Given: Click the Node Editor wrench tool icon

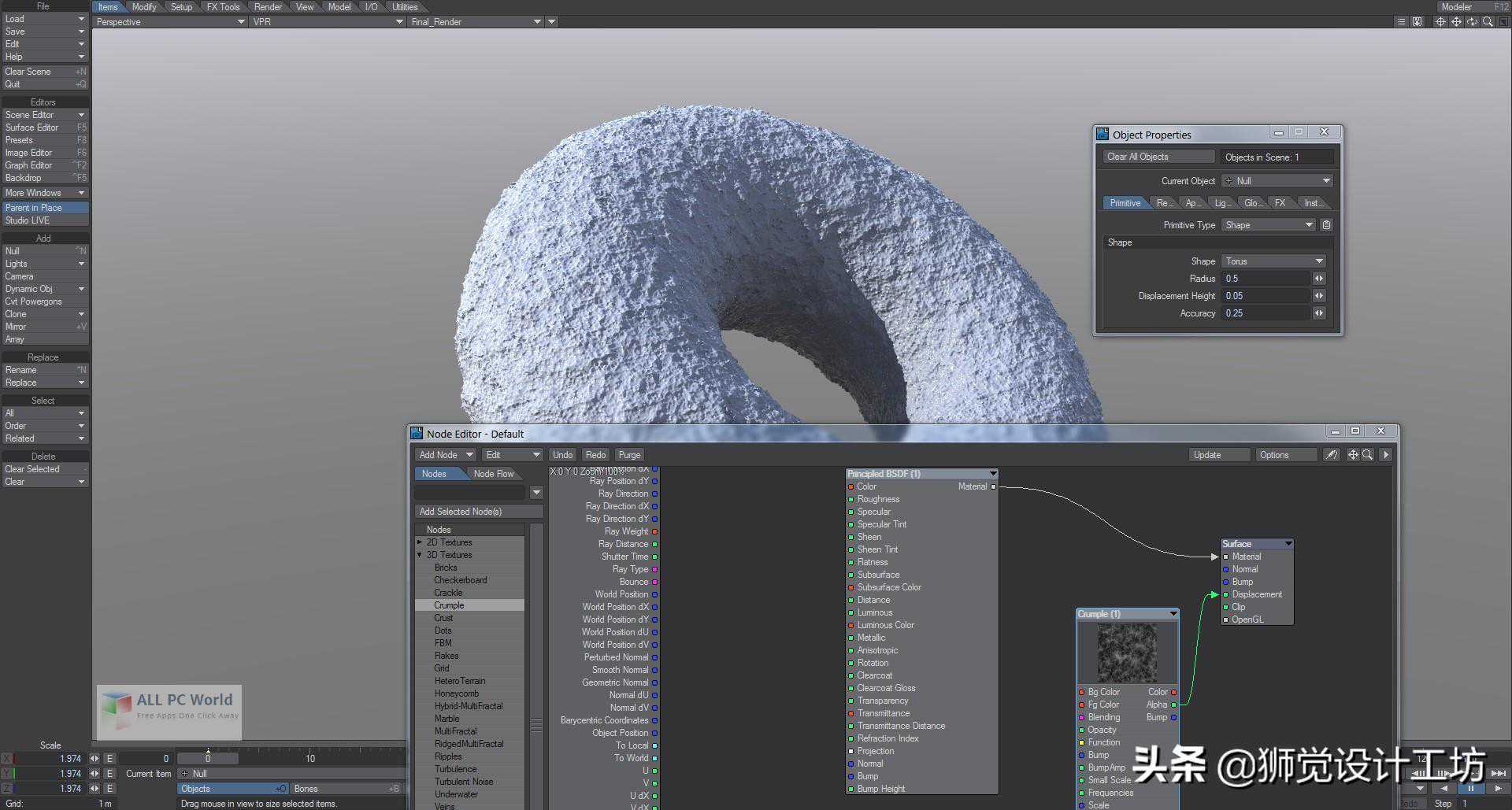Looking at the screenshot, I should (1331, 455).
